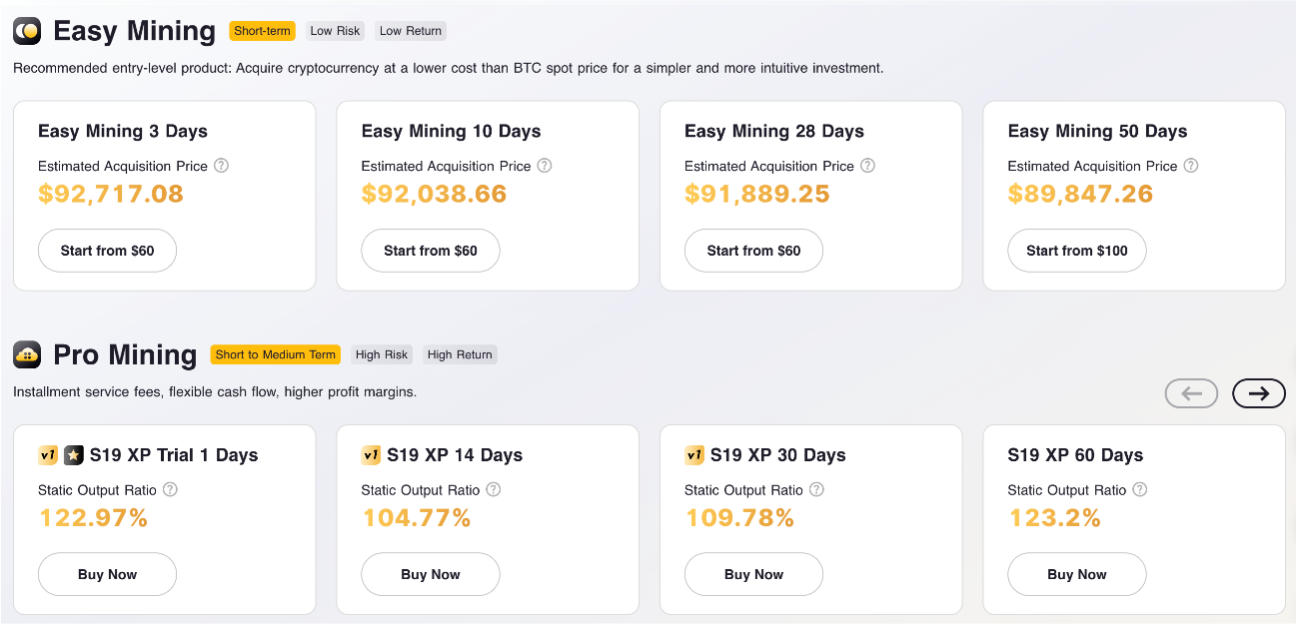1298x626 pixels.
Task: Click Start from $60 on Easy Mining 3 Days
Action: coord(107,250)
